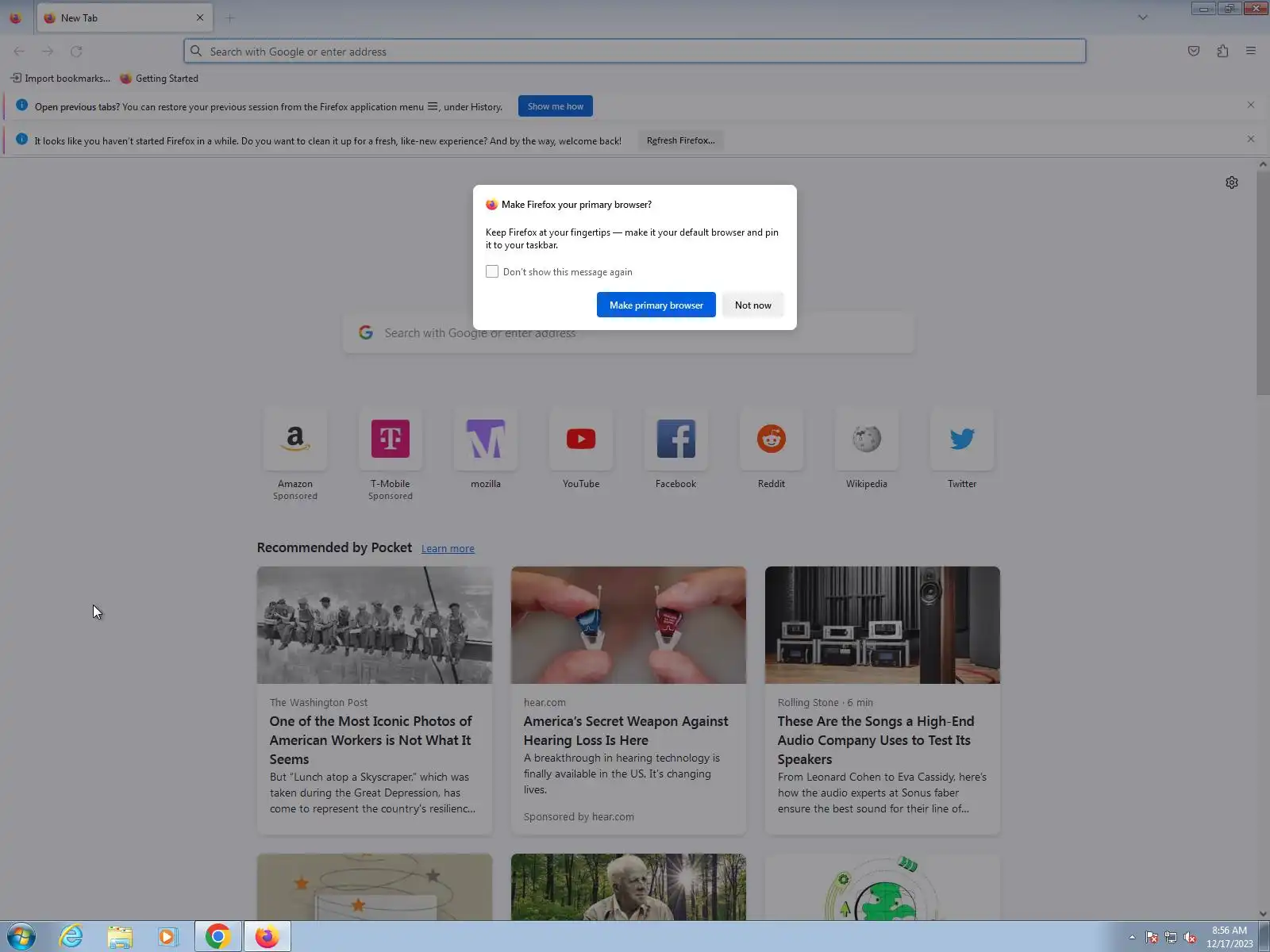1270x952 pixels.
Task: Open America's Secret Weapon hearing loss article
Action: 625,731
